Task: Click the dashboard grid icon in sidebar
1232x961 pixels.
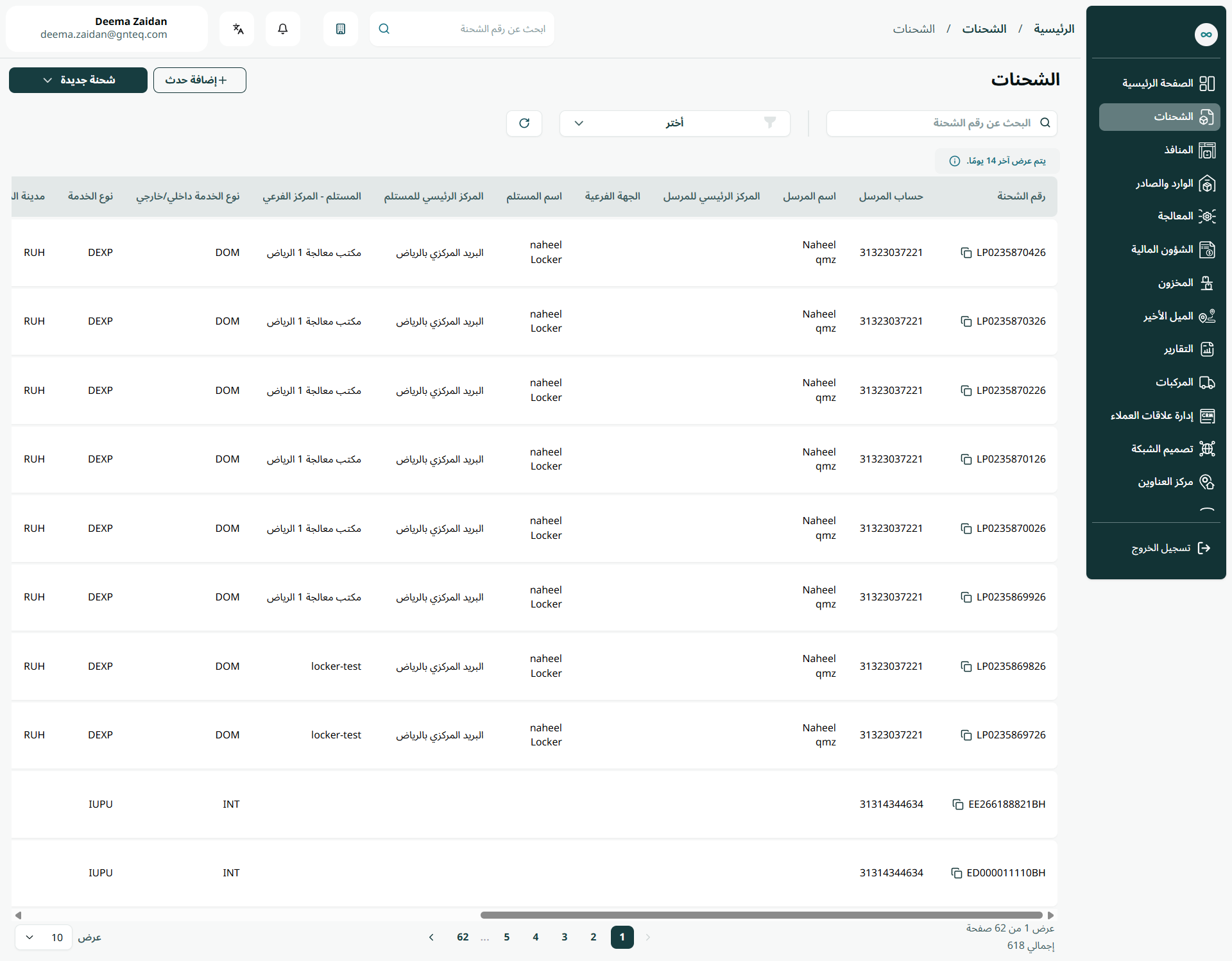Action: pos(1207,83)
